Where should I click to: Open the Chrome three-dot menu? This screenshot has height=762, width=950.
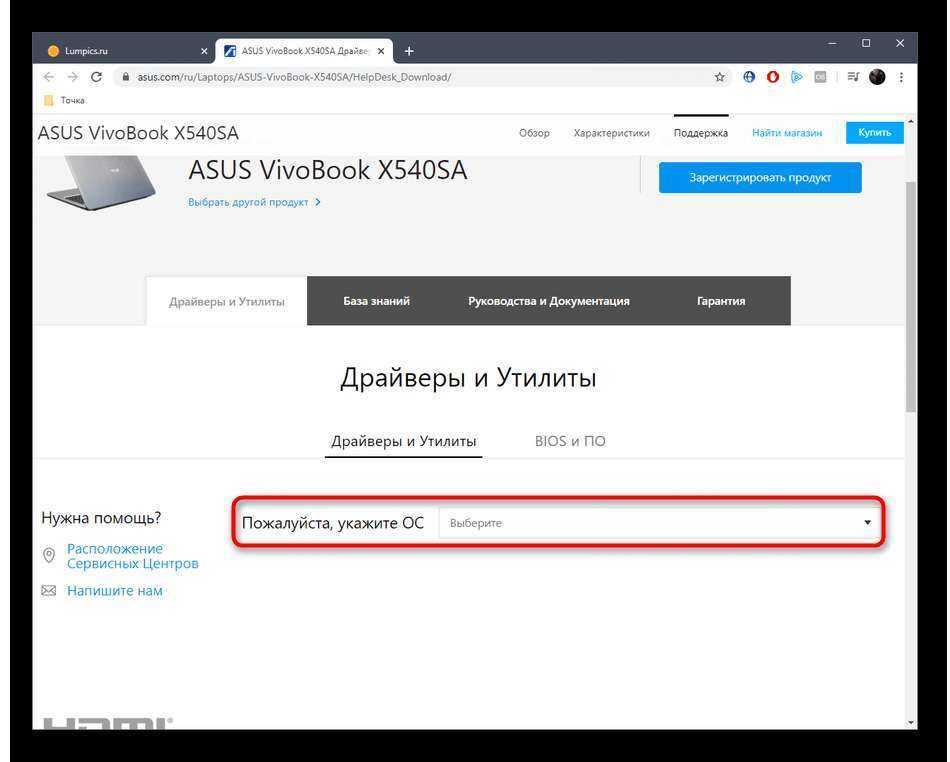[901, 77]
